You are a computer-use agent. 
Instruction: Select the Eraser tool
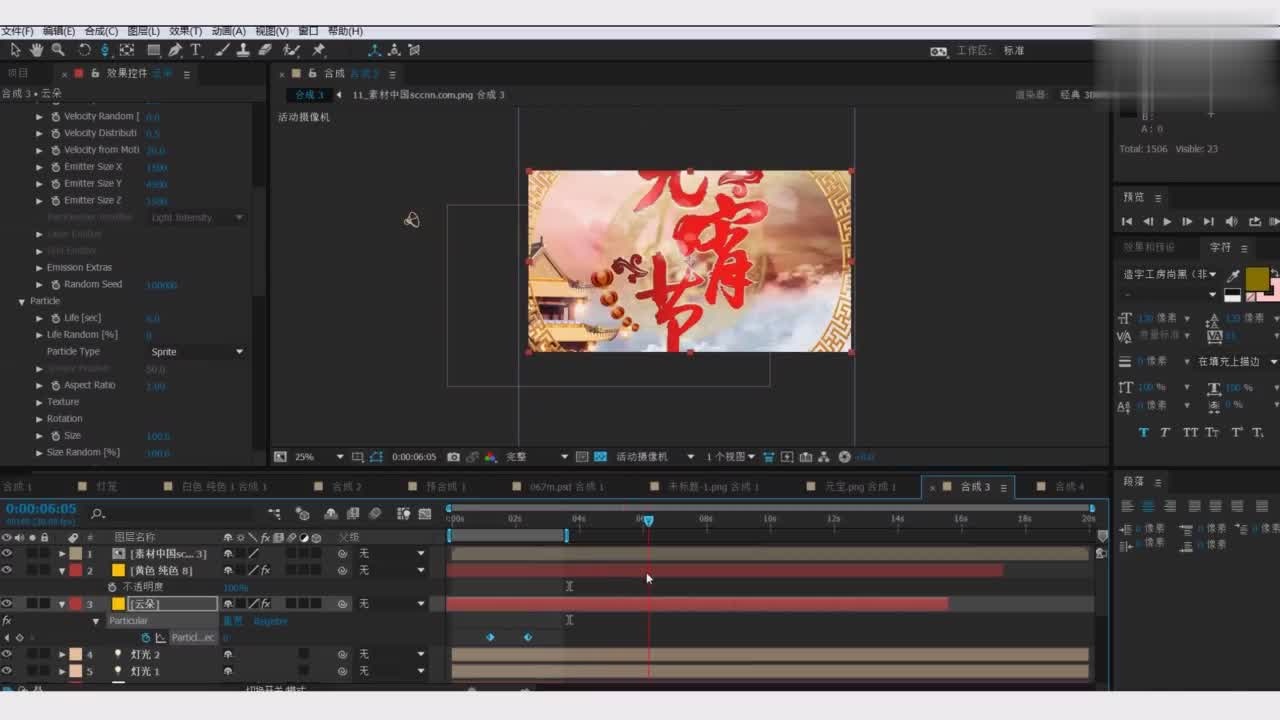click(x=265, y=50)
